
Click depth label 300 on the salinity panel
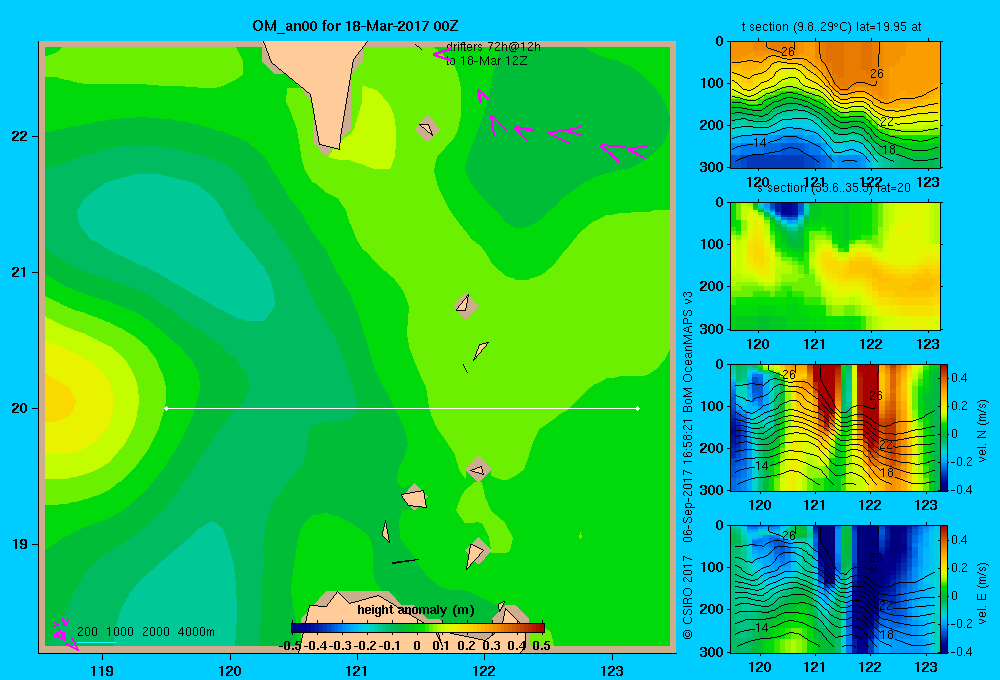712,329
